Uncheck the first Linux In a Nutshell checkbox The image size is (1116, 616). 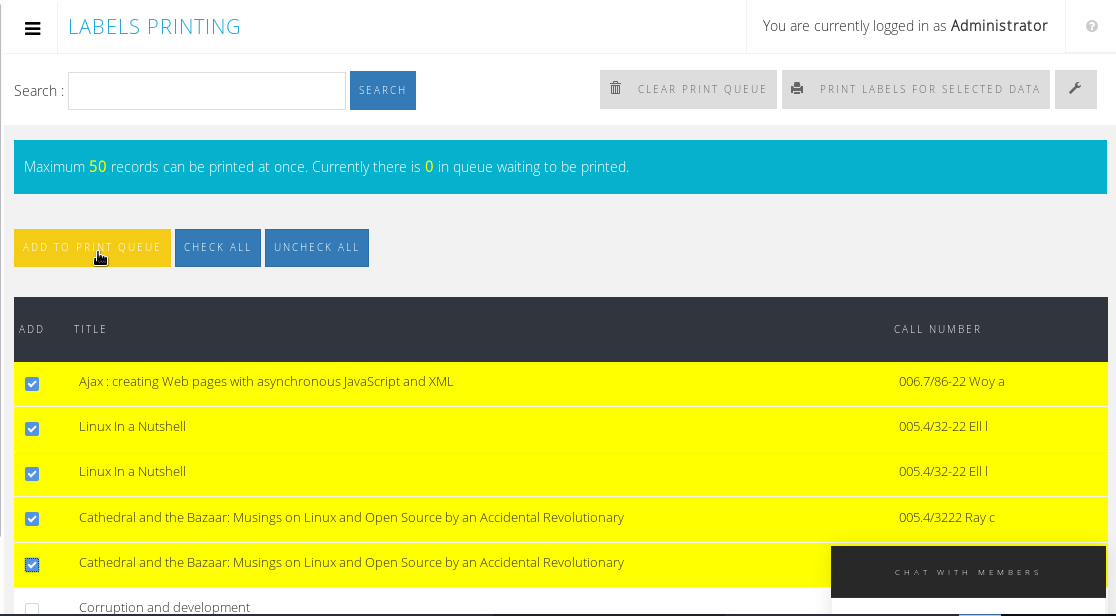pyautogui.click(x=32, y=429)
